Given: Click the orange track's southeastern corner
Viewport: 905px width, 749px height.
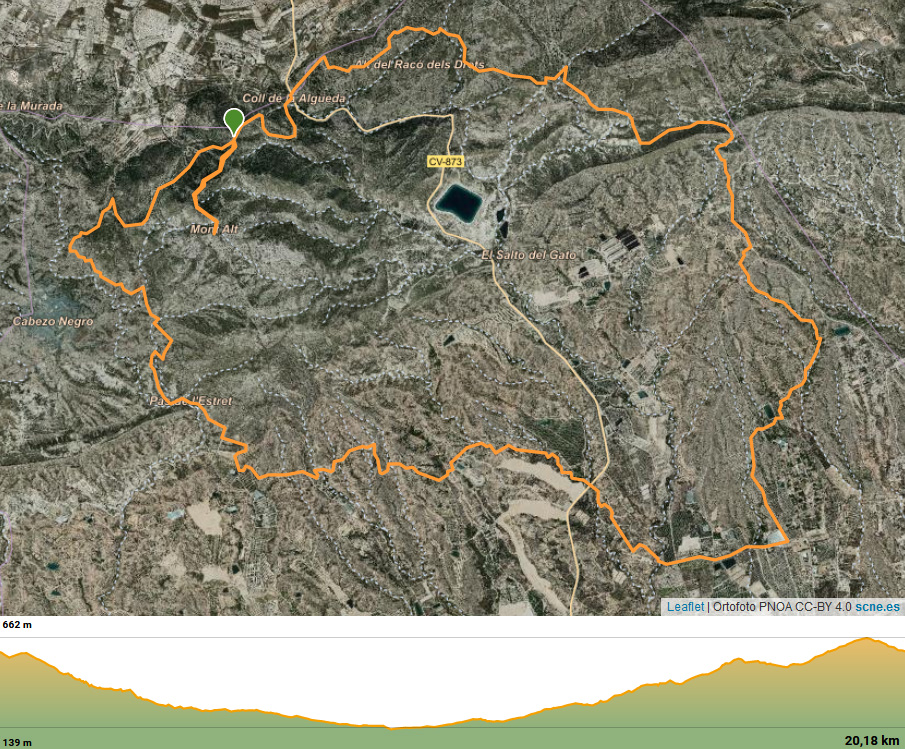Looking at the screenshot, I should coord(787,541).
